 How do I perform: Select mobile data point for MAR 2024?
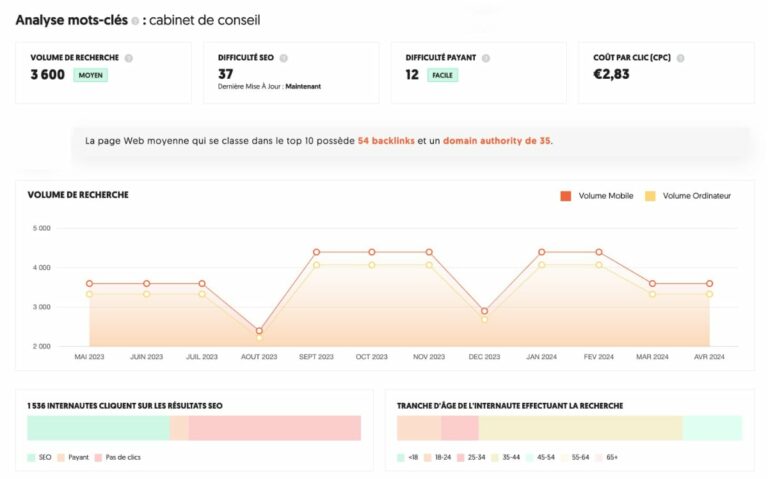click(x=652, y=284)
